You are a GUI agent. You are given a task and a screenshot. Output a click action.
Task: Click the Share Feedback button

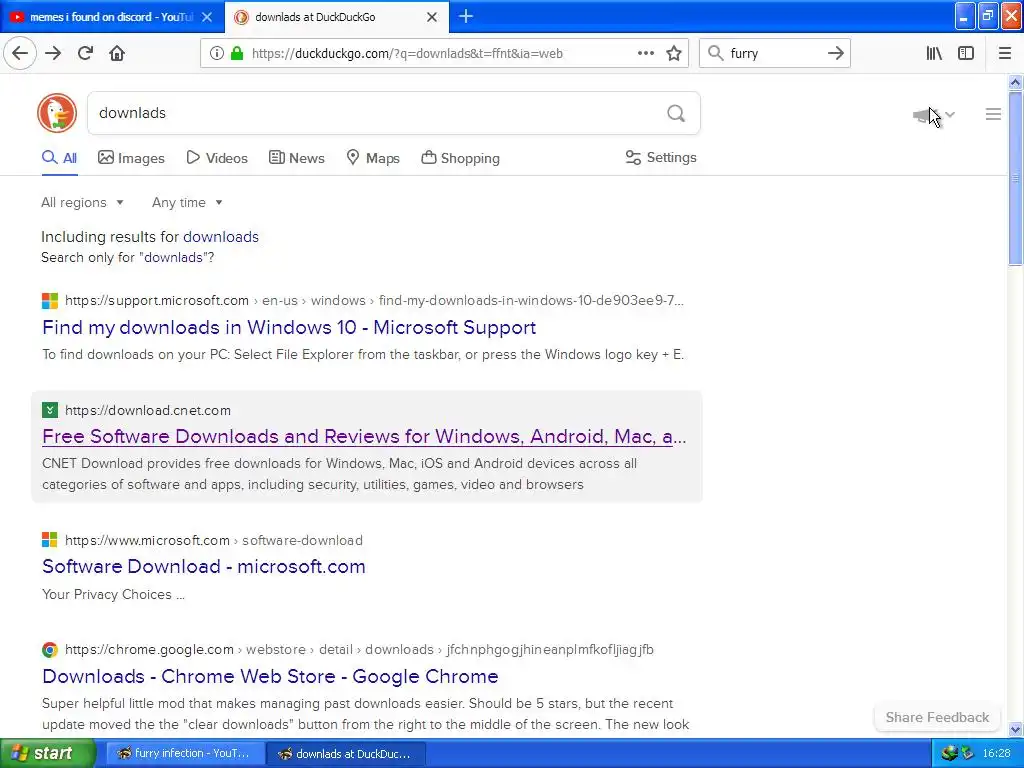pos(937,717)
